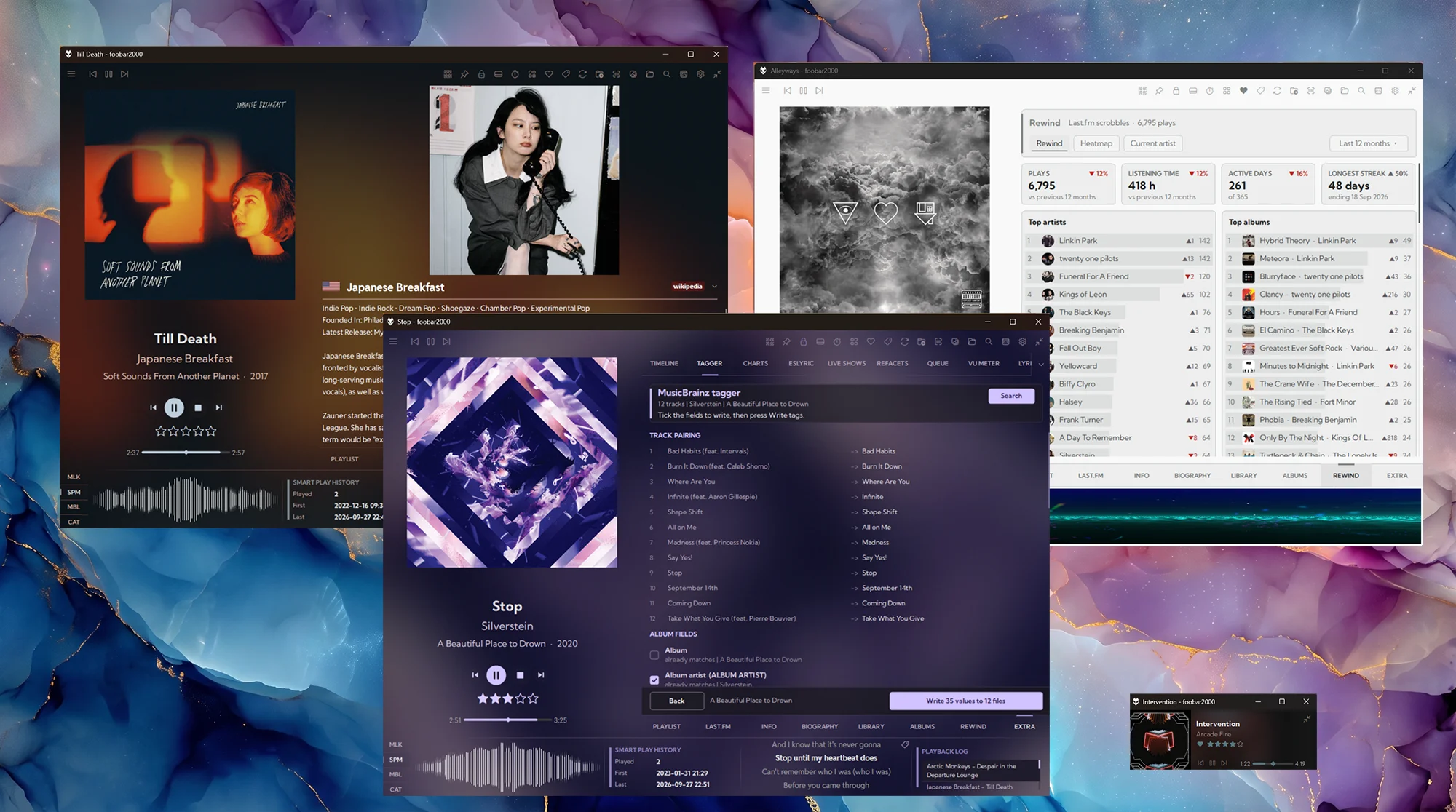Tick the Album checkbox in the tagger

pos(654,656)
